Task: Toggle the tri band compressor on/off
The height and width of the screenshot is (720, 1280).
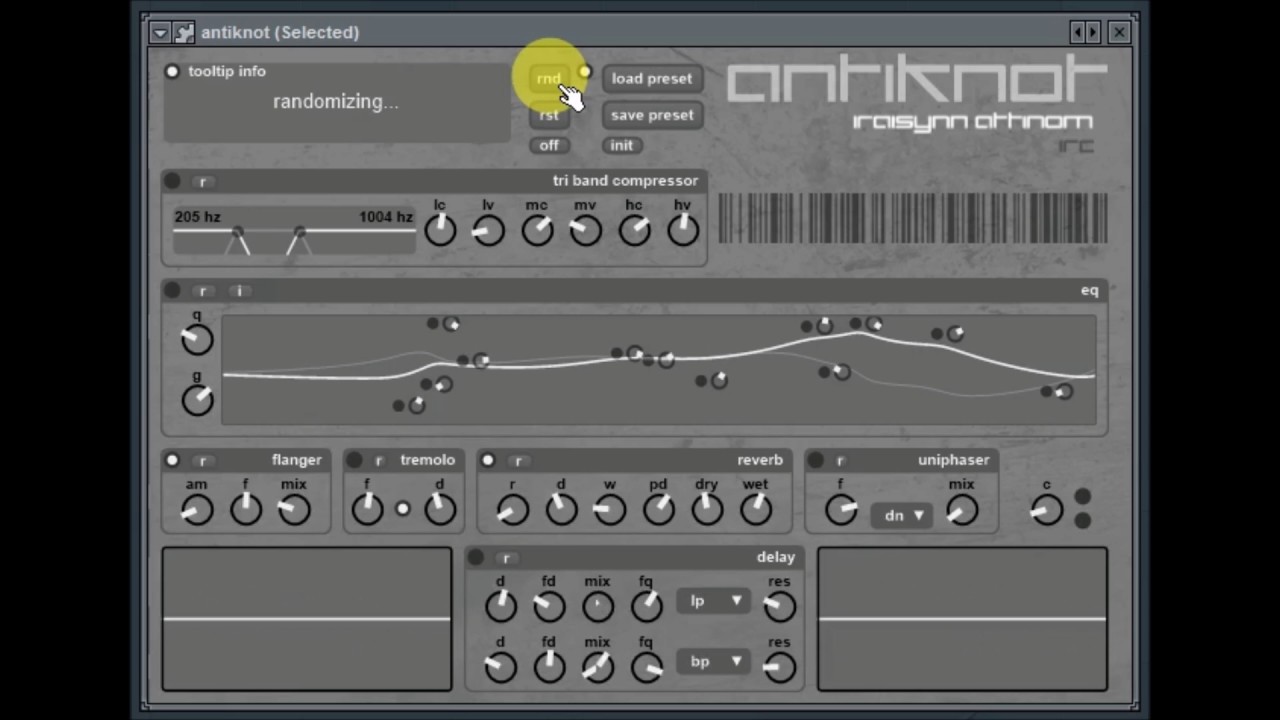Action: [x=172, y=181]
